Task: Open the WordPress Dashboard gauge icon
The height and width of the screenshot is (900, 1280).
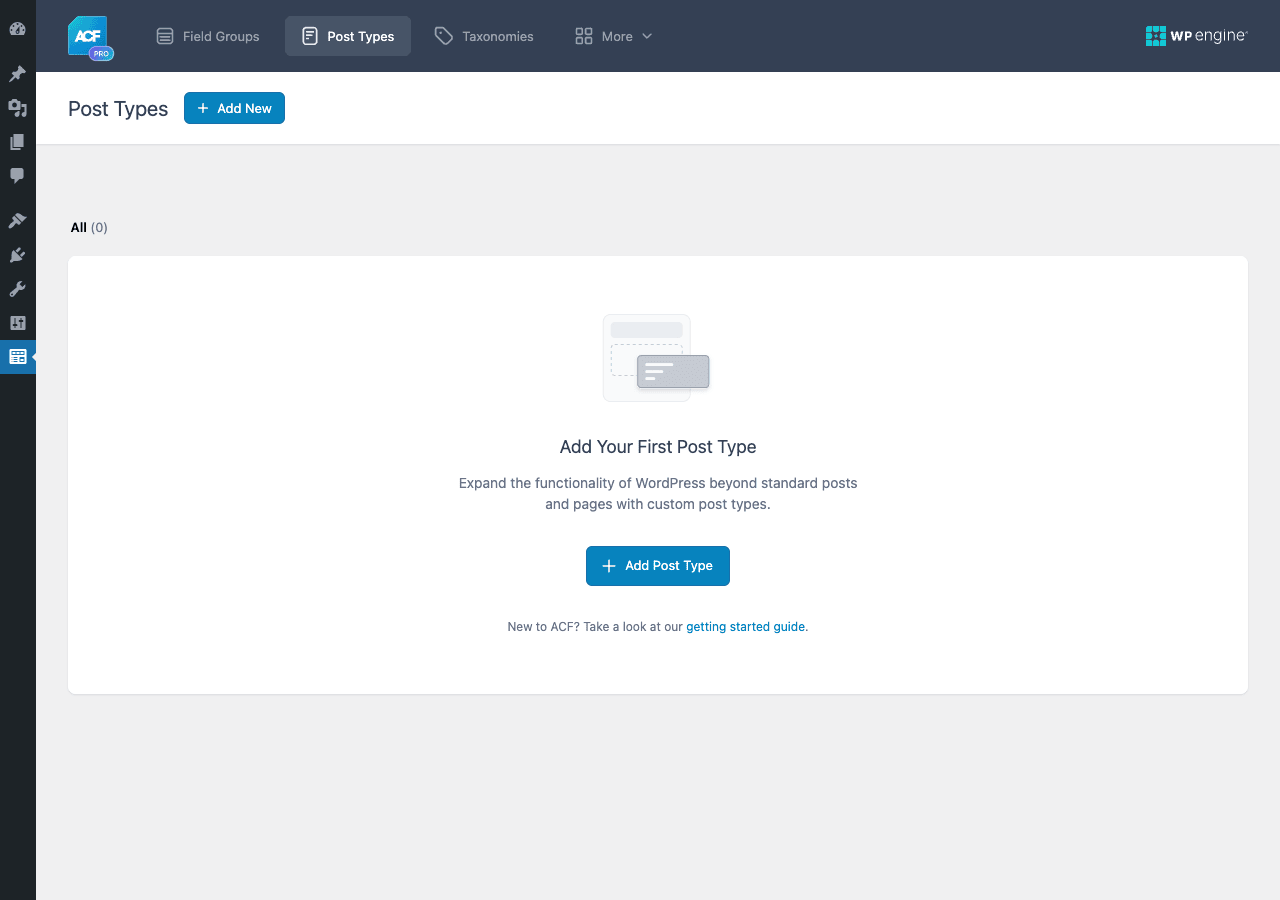Action: point(17,29)
